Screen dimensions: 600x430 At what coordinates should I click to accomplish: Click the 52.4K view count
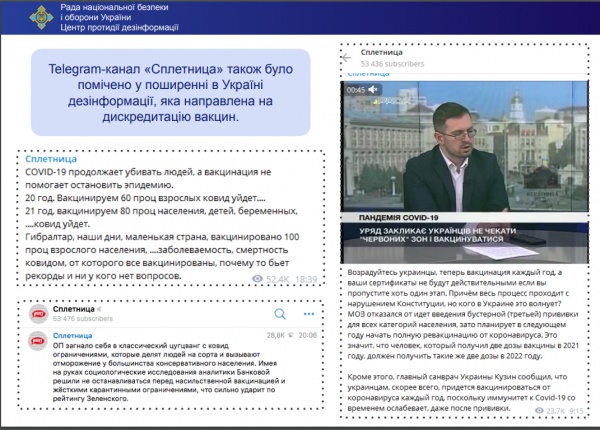click(x=278, y=279)
